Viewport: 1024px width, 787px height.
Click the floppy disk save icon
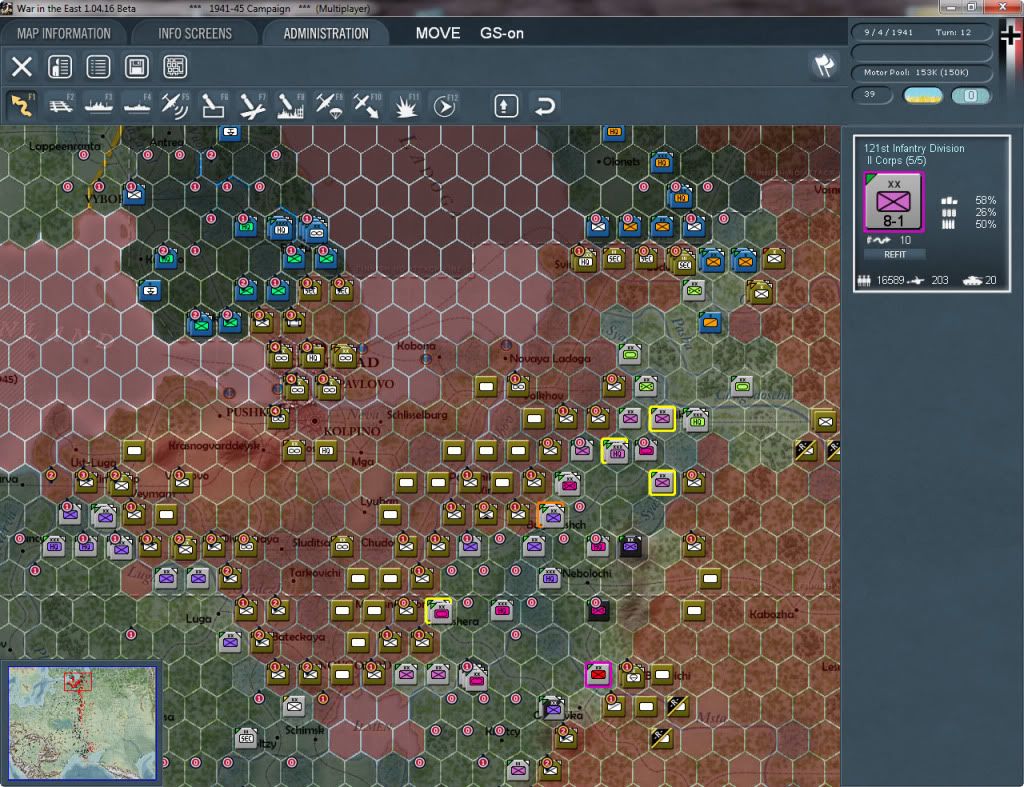tap(136, 67)
